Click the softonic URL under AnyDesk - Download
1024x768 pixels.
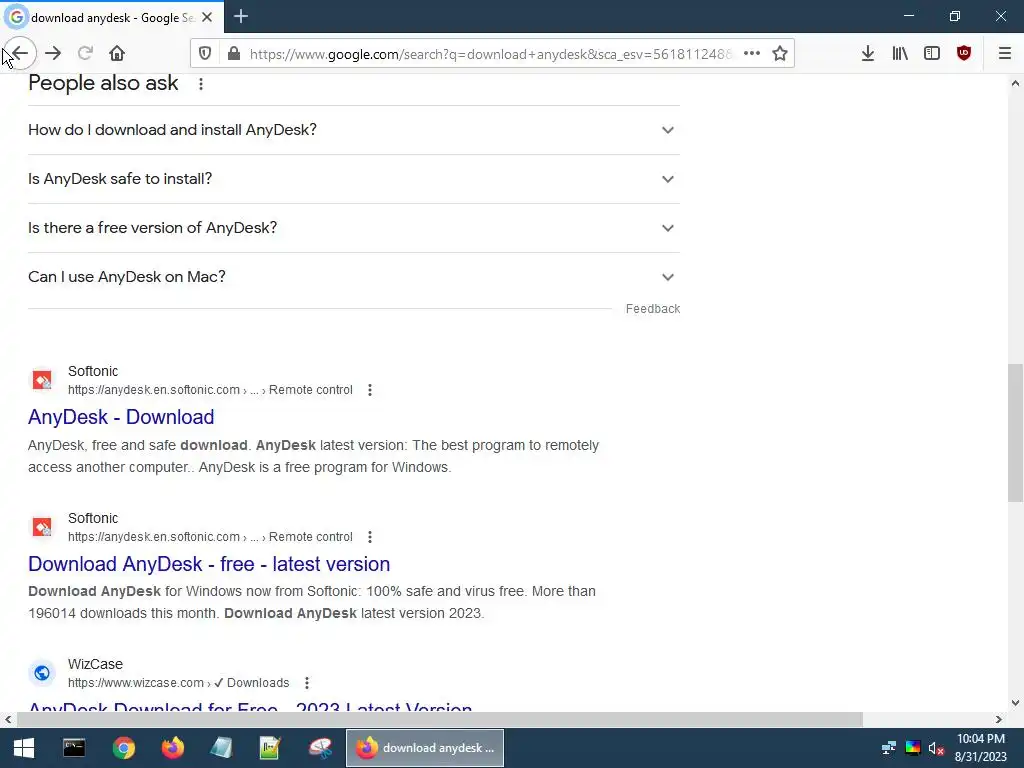[x=210, y=390]
